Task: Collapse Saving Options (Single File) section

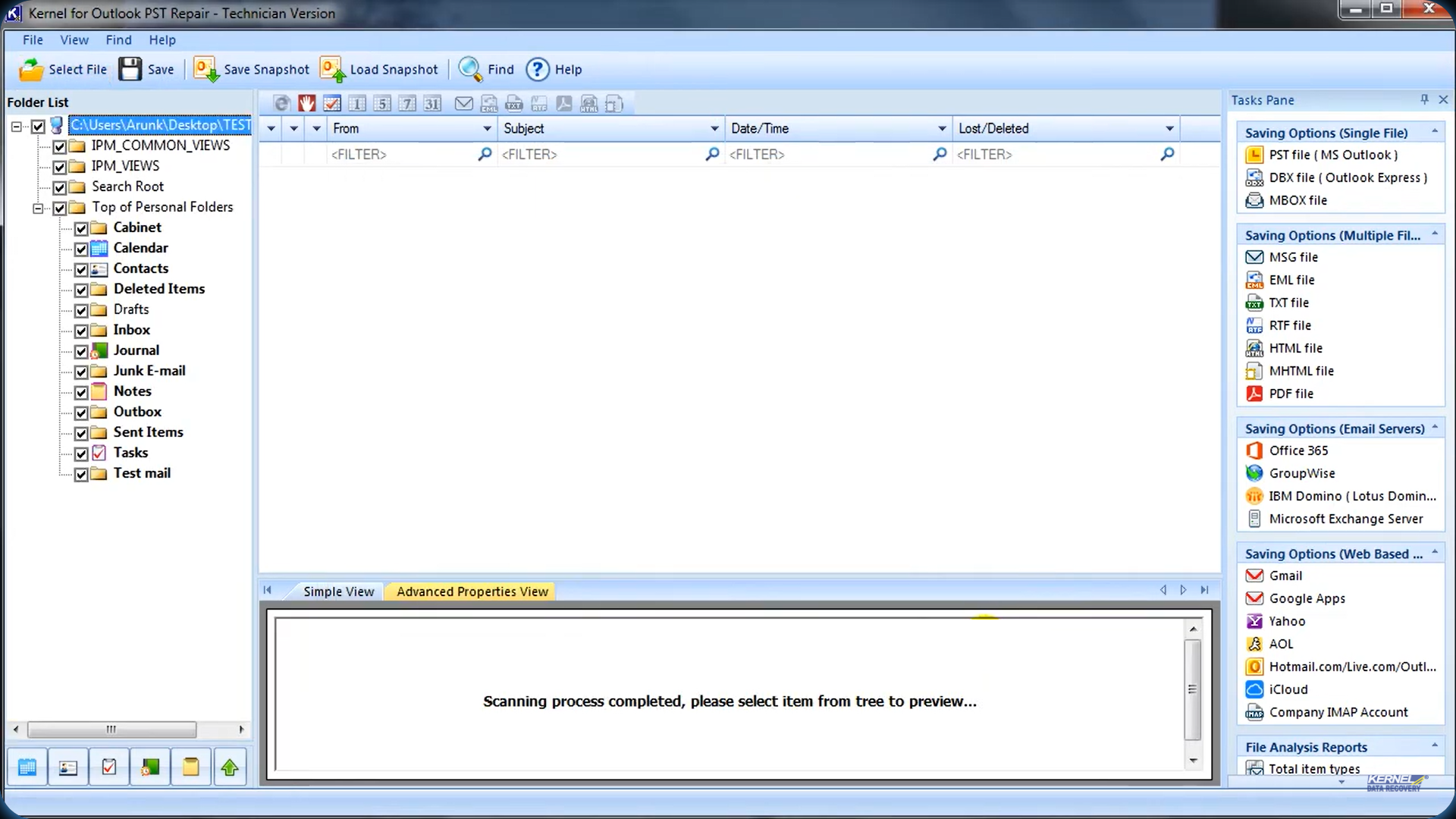Action: point(1435,132)
